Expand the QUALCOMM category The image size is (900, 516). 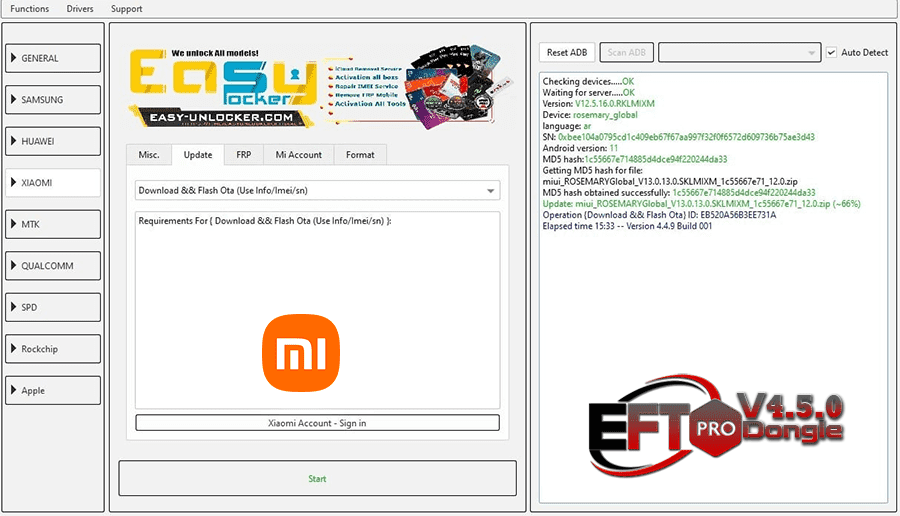coord(53,266)
